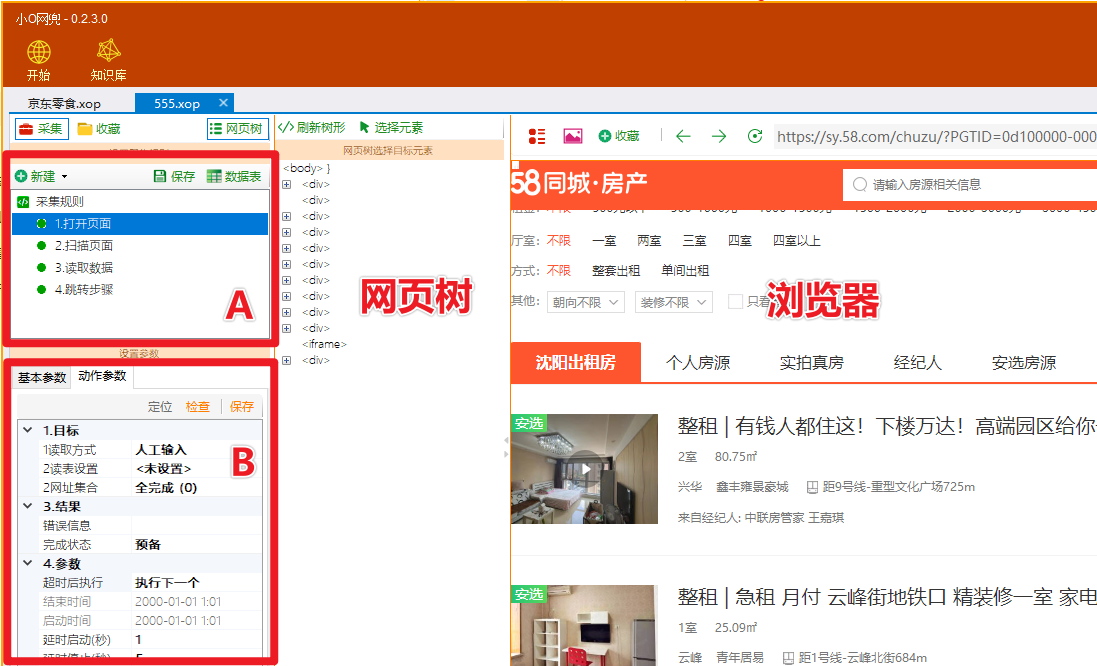Click 刷新树形 refresh tree button
Image resolution: width=1097 pixels, height=666 pixels.
[312, 127]
